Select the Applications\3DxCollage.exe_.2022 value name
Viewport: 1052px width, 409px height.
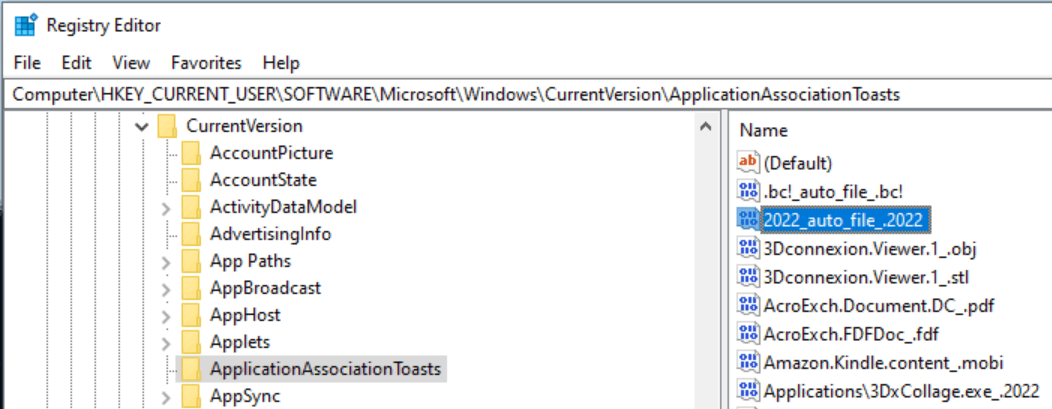pyautogui.click(x=901, y=391)
